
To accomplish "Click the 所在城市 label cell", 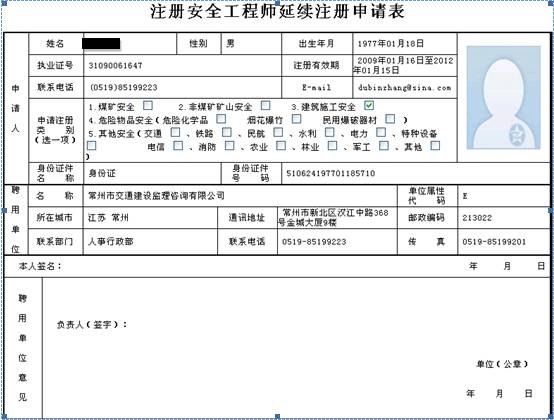I will (x=55, y=218).
